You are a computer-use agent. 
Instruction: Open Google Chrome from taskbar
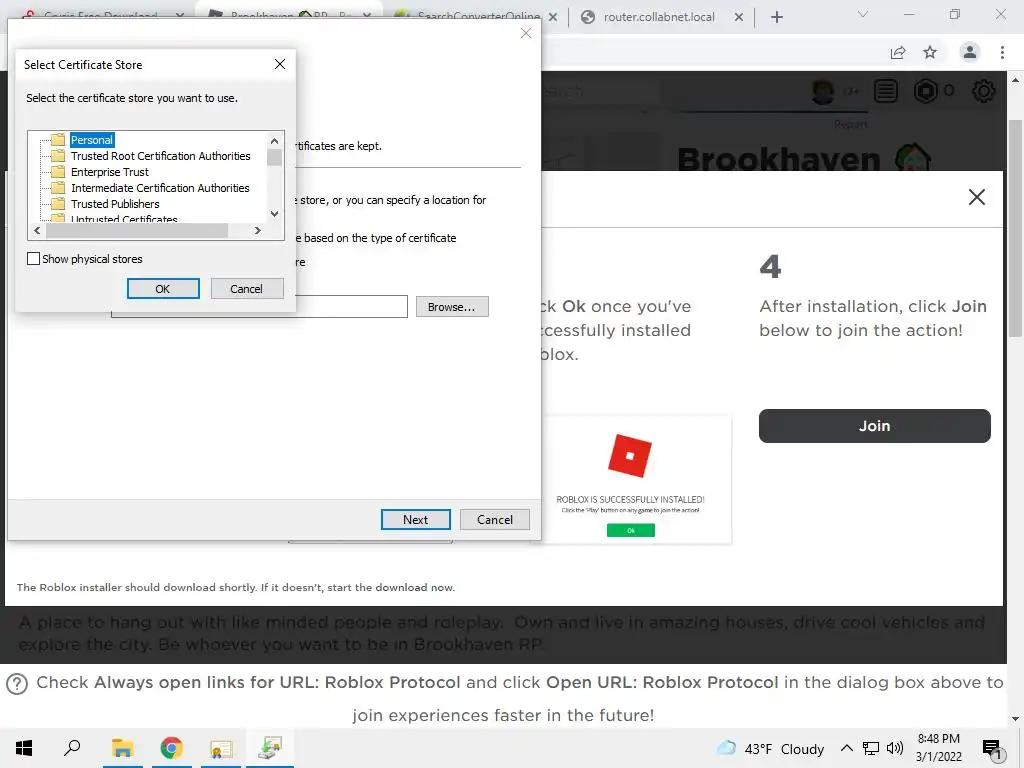(172, 748)
